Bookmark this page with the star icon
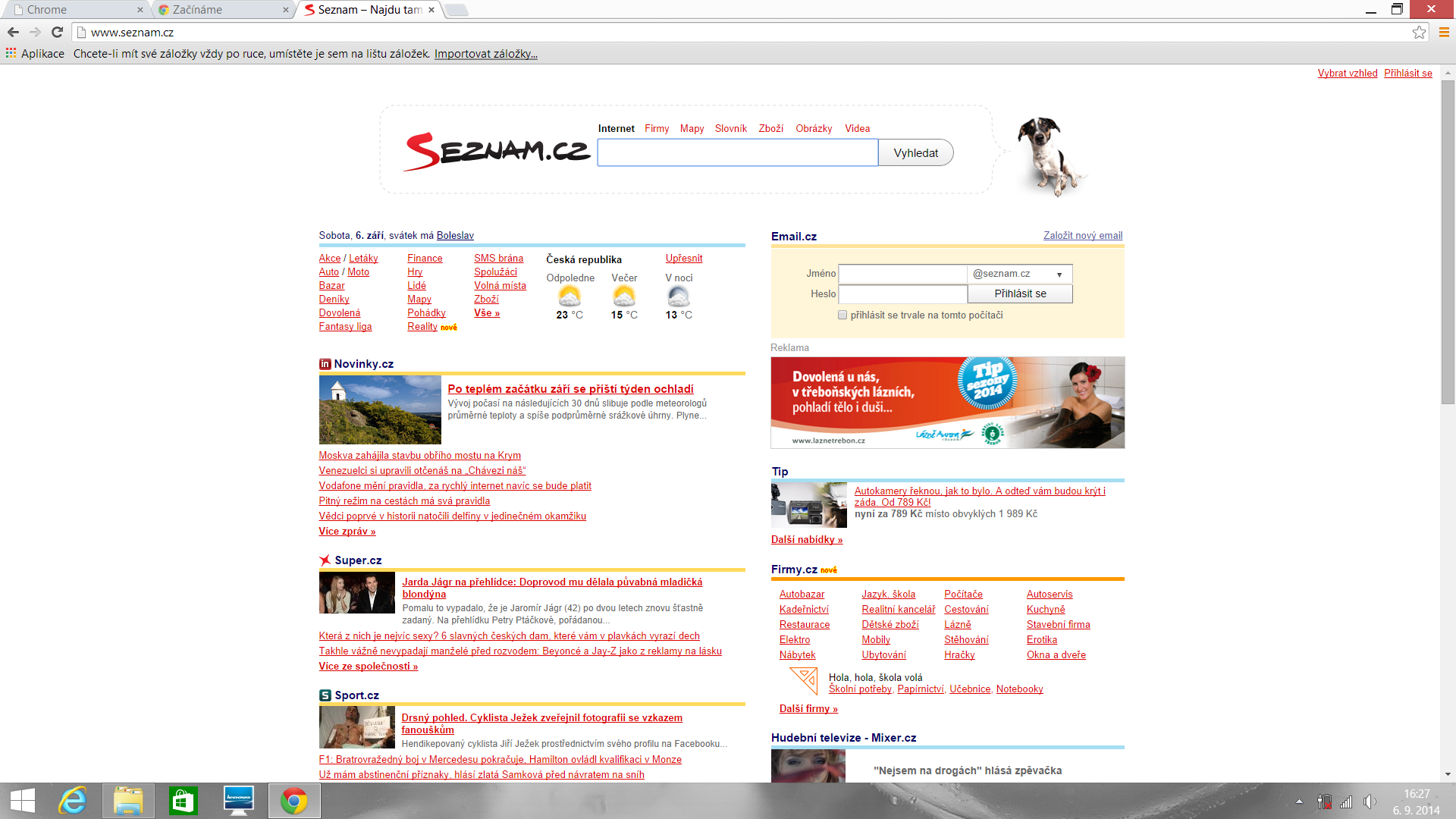1456x819 pixels. point(1419,32)
